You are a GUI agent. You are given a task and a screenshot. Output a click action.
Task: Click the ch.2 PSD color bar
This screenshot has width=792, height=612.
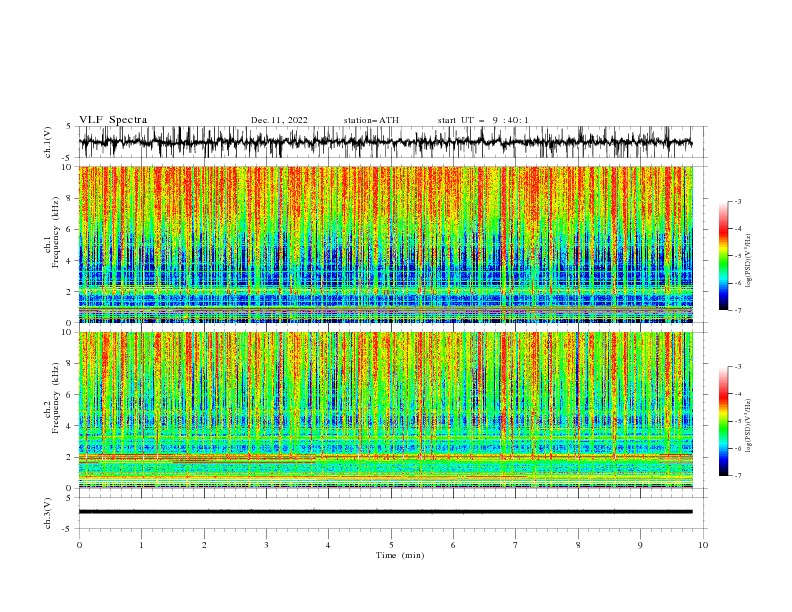(723, 421)
